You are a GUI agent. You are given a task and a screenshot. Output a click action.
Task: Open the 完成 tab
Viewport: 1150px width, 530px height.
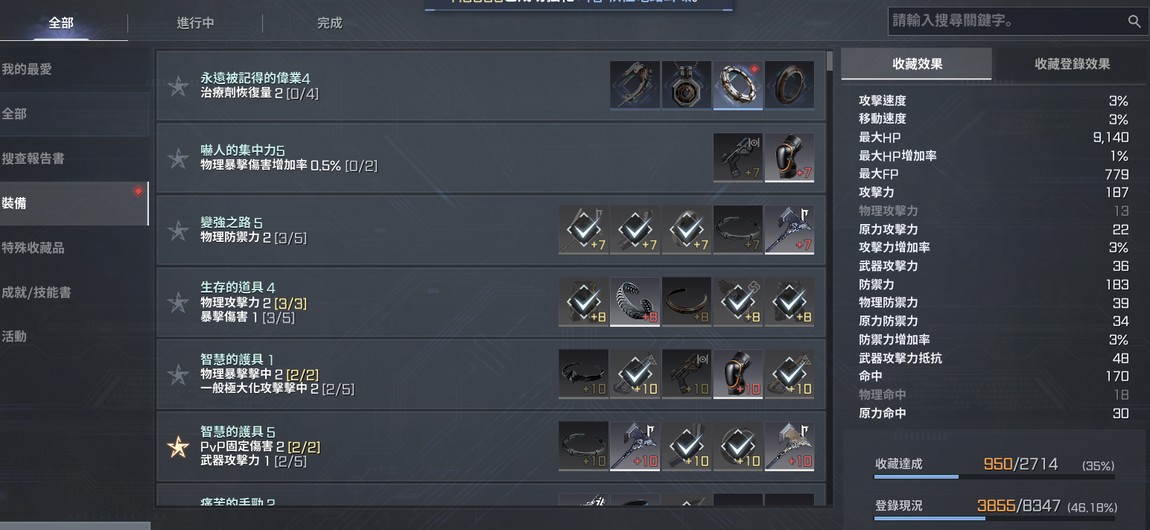[x=329, y=23]
